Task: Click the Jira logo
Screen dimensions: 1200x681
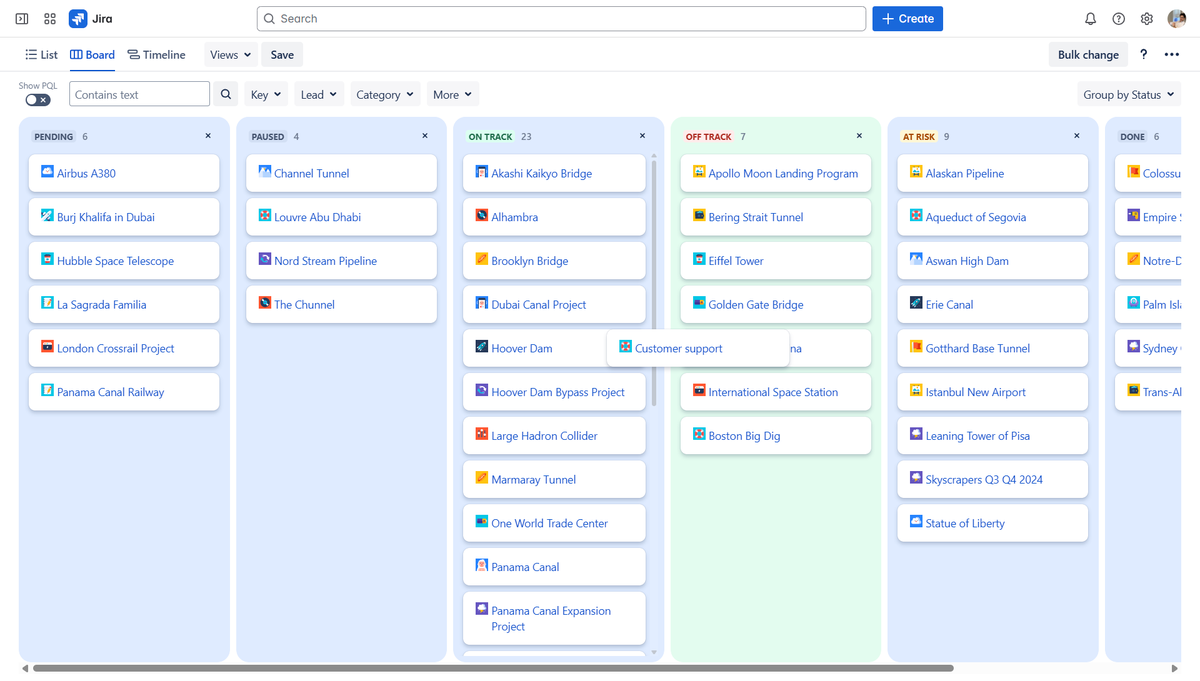Action: coord(91,19)
